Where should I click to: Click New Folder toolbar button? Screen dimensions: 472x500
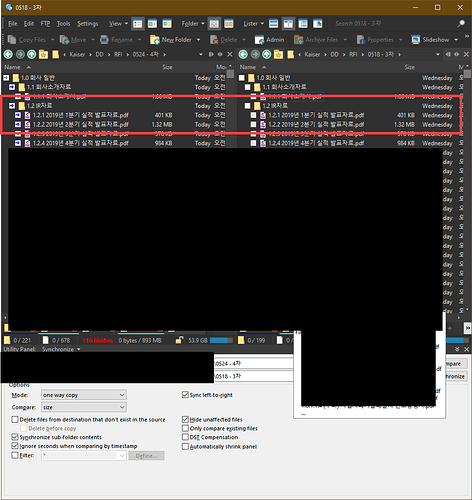click(171, 40)
